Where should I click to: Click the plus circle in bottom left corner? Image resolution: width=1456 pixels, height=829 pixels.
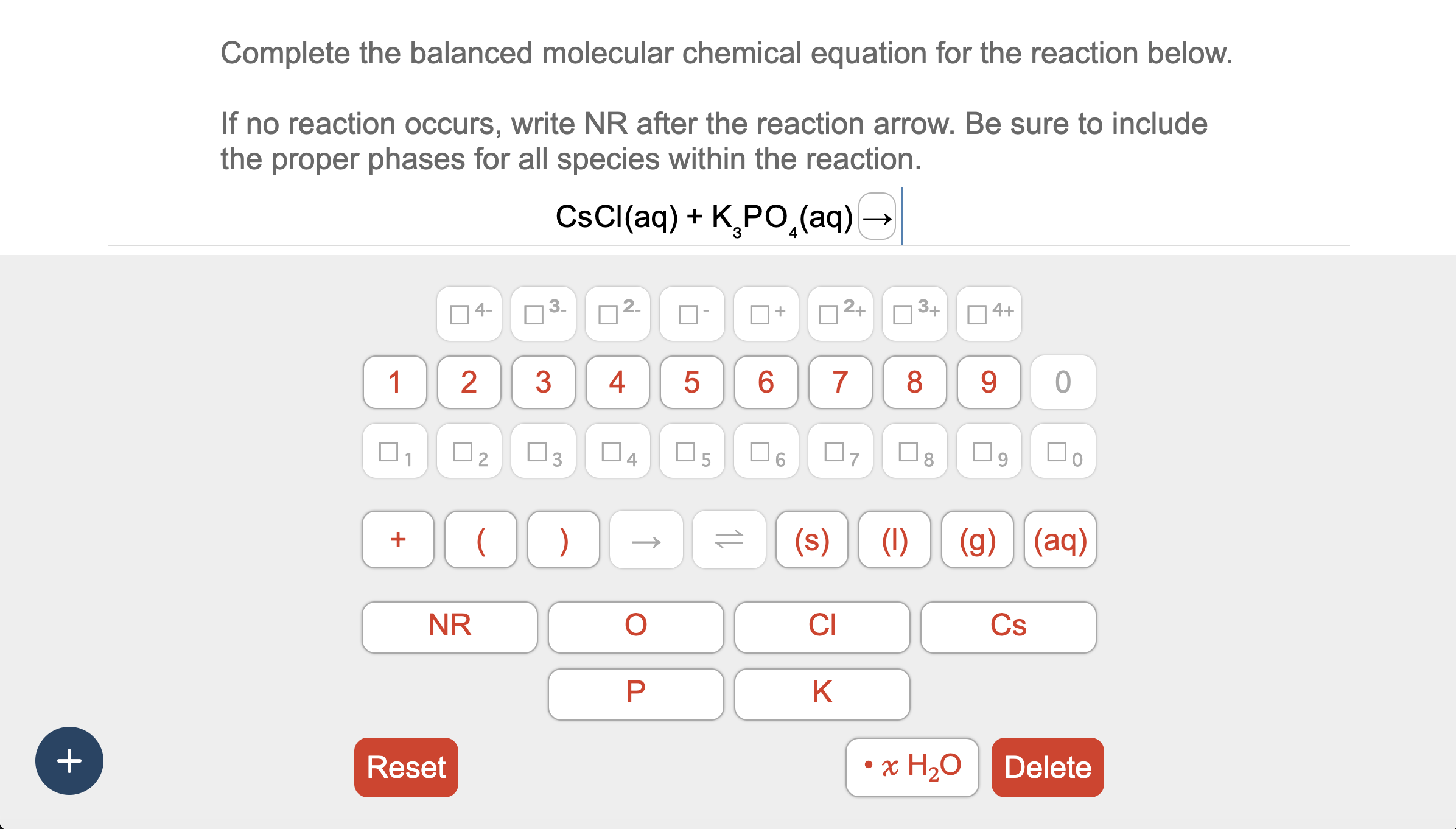(x=68, y=761)
